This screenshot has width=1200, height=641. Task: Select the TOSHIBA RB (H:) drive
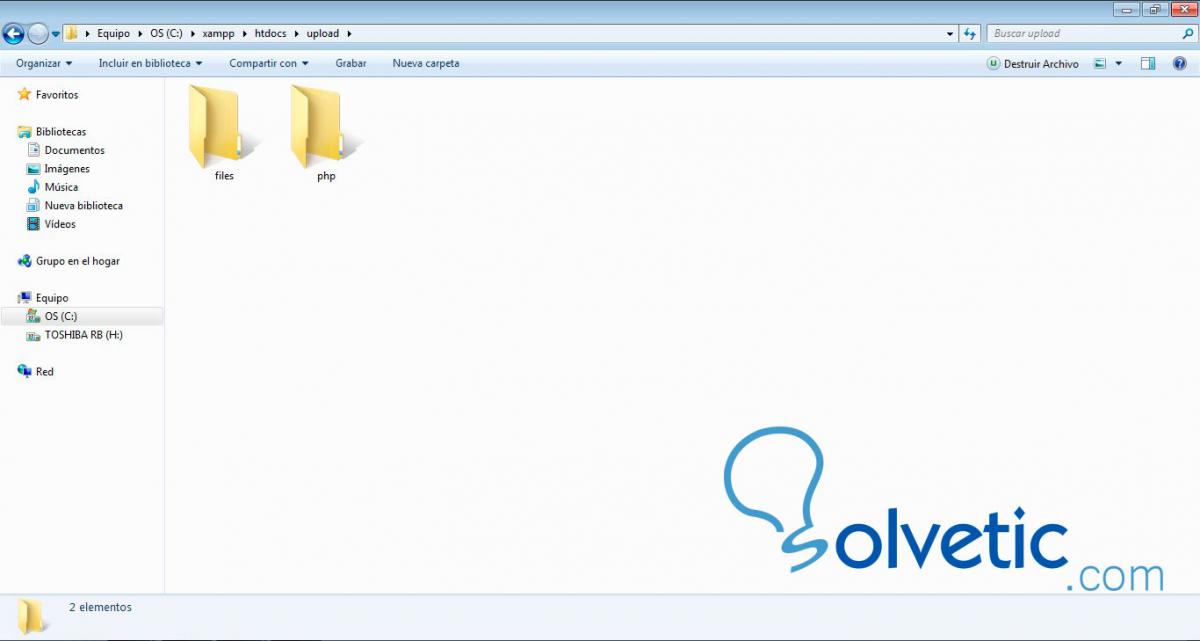pyautogui.click(x=74, y=335)
